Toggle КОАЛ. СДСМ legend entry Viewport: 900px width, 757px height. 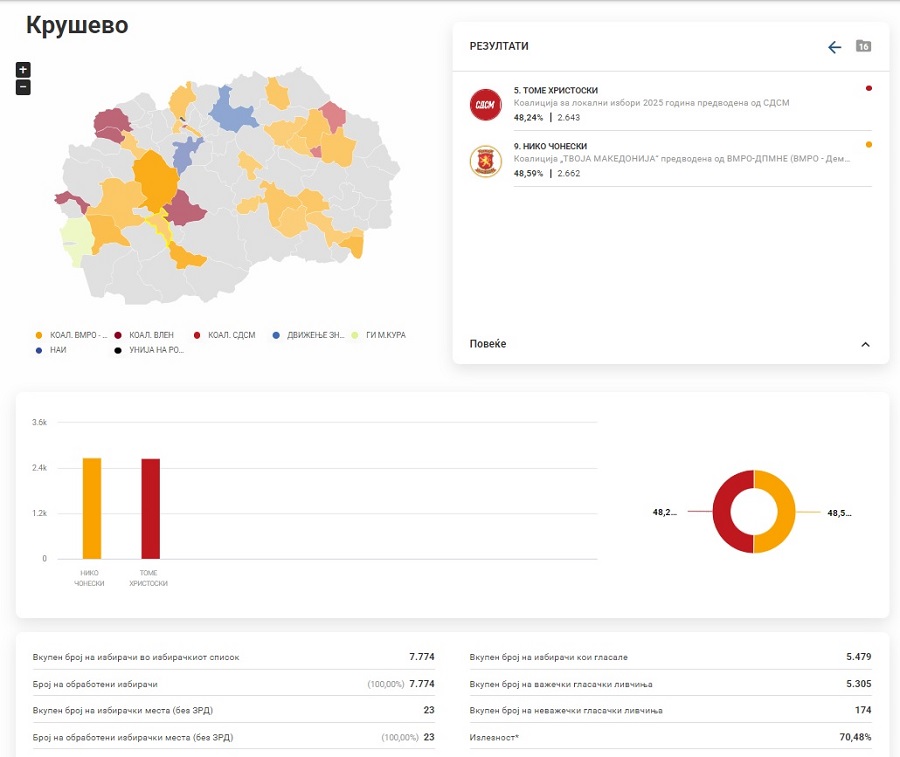click(x=228, y=335)
